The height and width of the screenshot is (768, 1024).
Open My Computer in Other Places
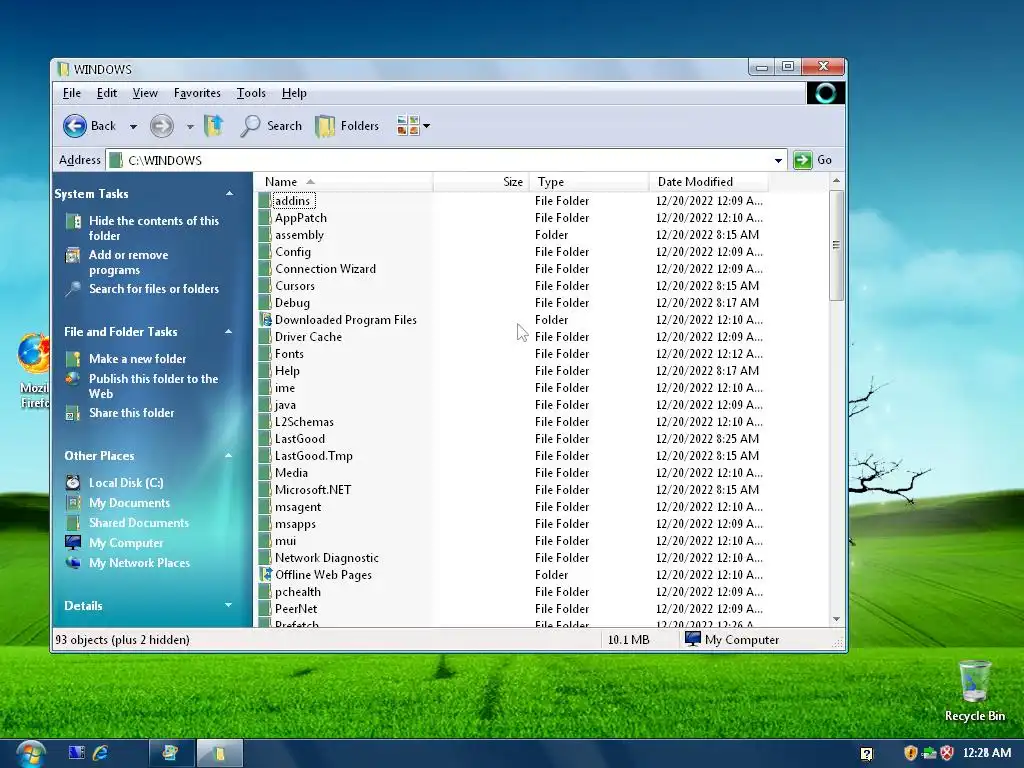(126, 543)
